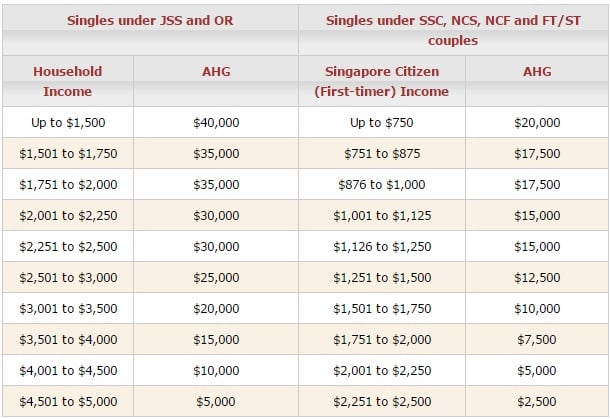This screenshot has width=610, height=419.
Task: Select the '$876 to $1,000' income range
Action: click(x=382, y=184)
